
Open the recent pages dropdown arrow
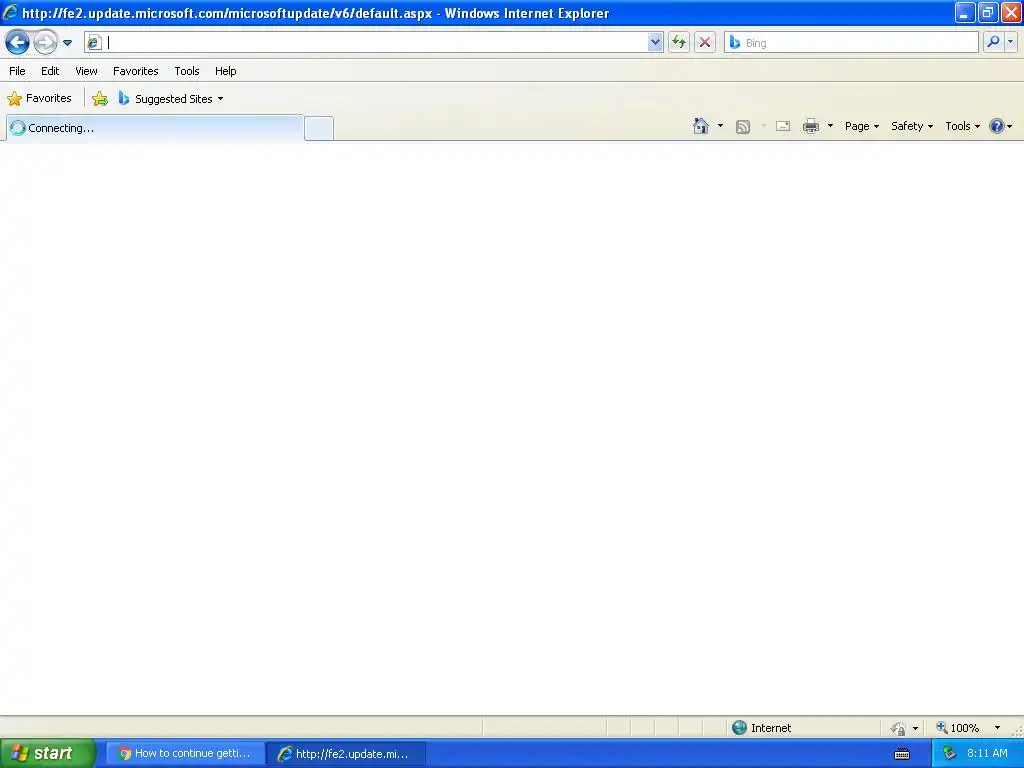[x=67, y=43]
